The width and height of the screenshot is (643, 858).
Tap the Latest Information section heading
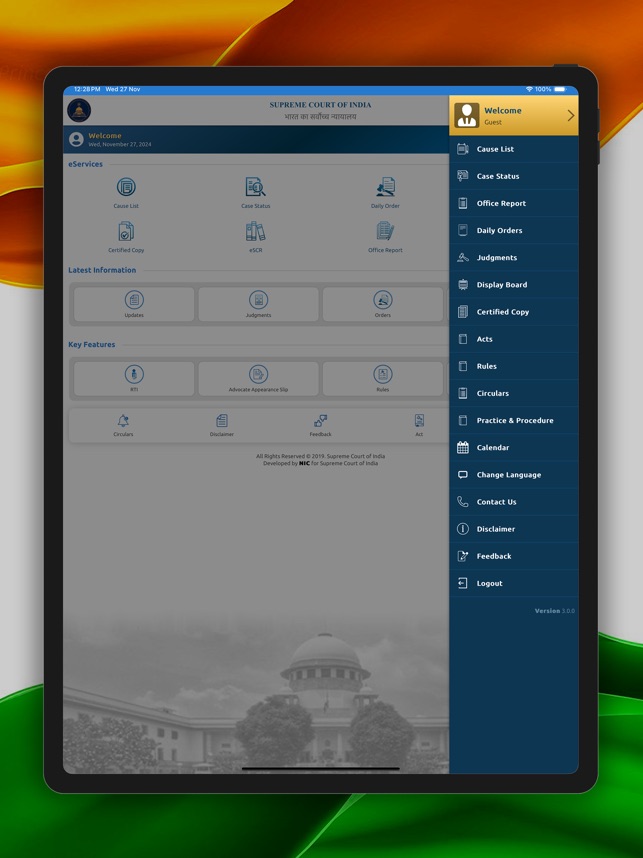pyautogui.click(x=102, y=270)
